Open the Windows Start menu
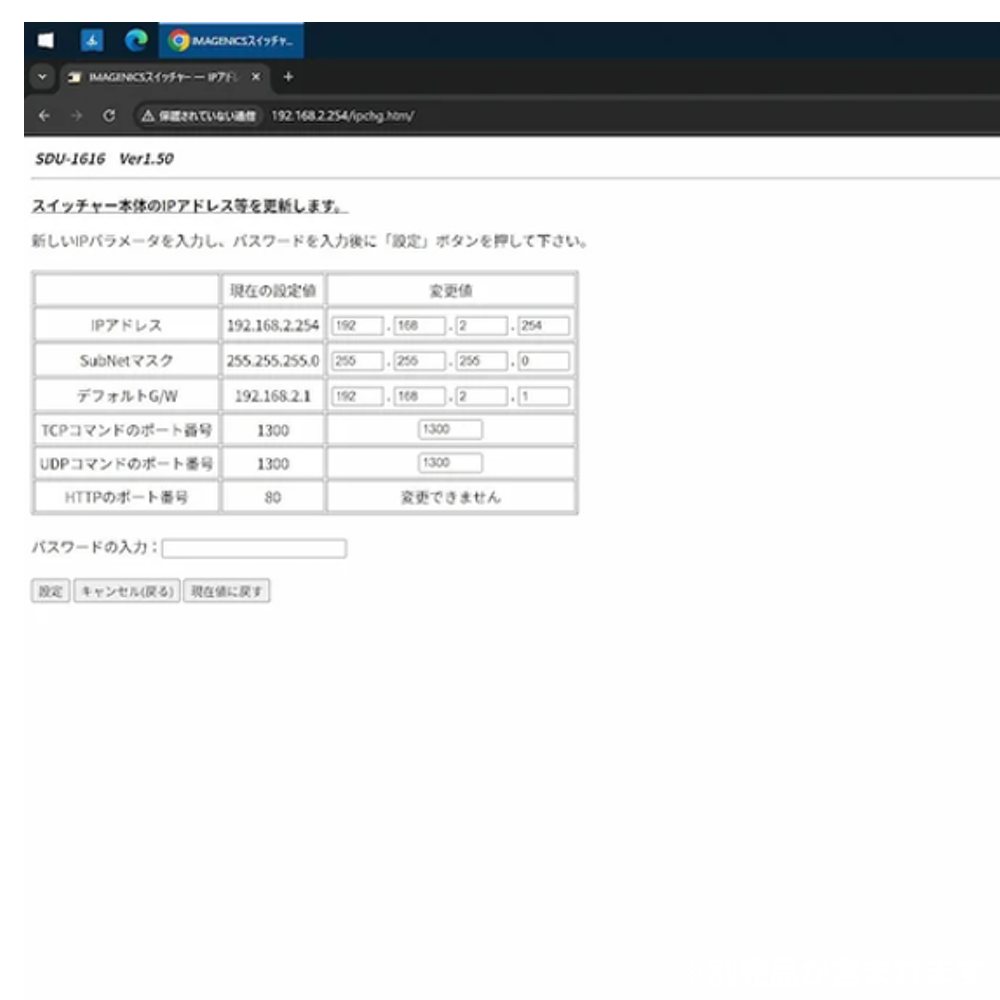The image size is (1000, 1000). click(44, 41)
